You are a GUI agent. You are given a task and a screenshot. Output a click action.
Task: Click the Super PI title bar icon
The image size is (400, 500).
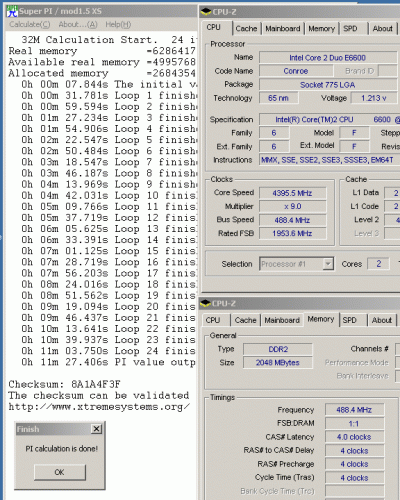pos(12,11)
